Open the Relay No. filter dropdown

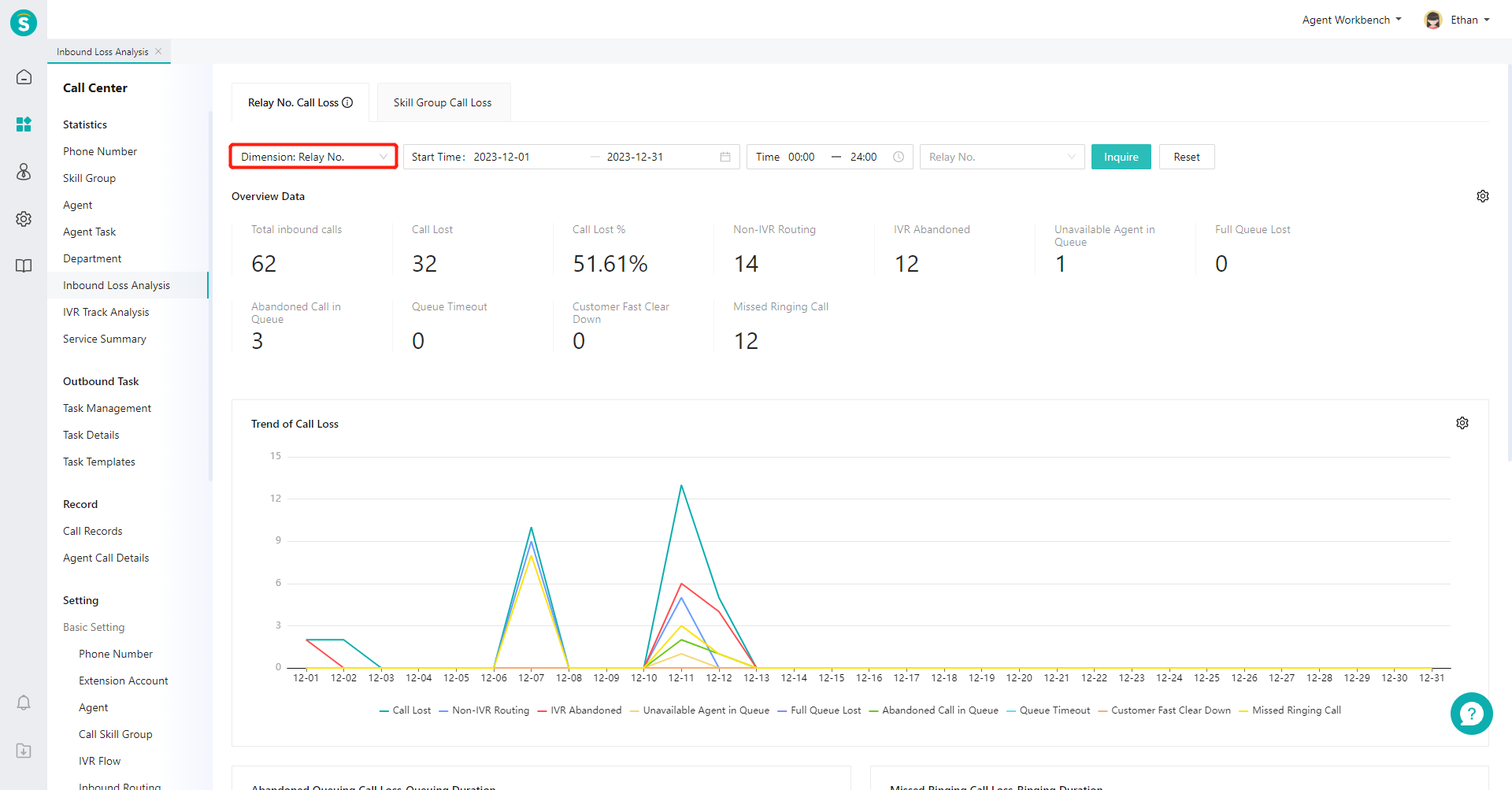(1002, 157)
